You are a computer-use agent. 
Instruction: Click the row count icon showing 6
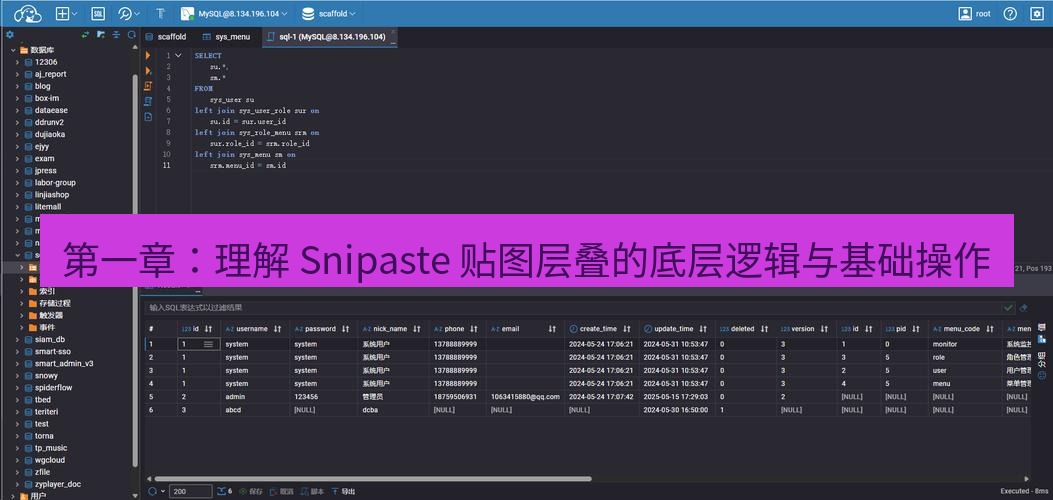tap(224, 491)
